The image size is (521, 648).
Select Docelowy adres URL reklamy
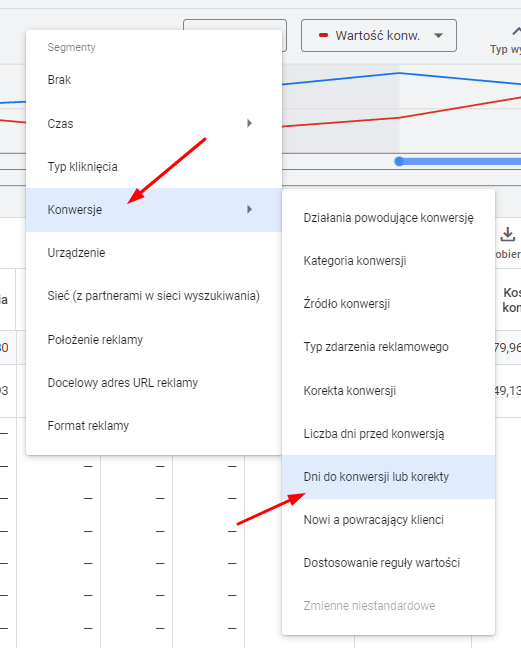coord(154,383)
